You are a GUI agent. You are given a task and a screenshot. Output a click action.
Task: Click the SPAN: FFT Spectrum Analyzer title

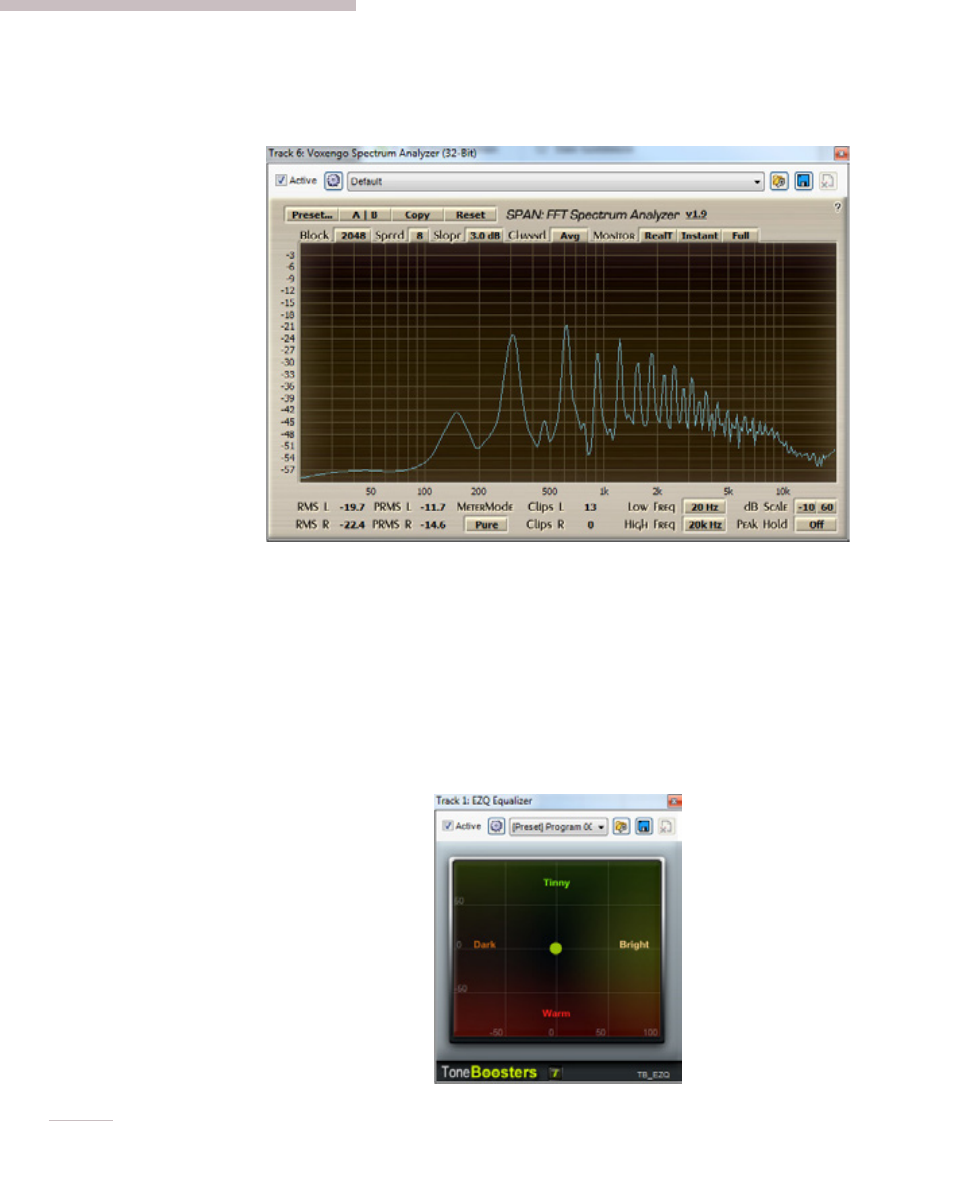(592, 214)
